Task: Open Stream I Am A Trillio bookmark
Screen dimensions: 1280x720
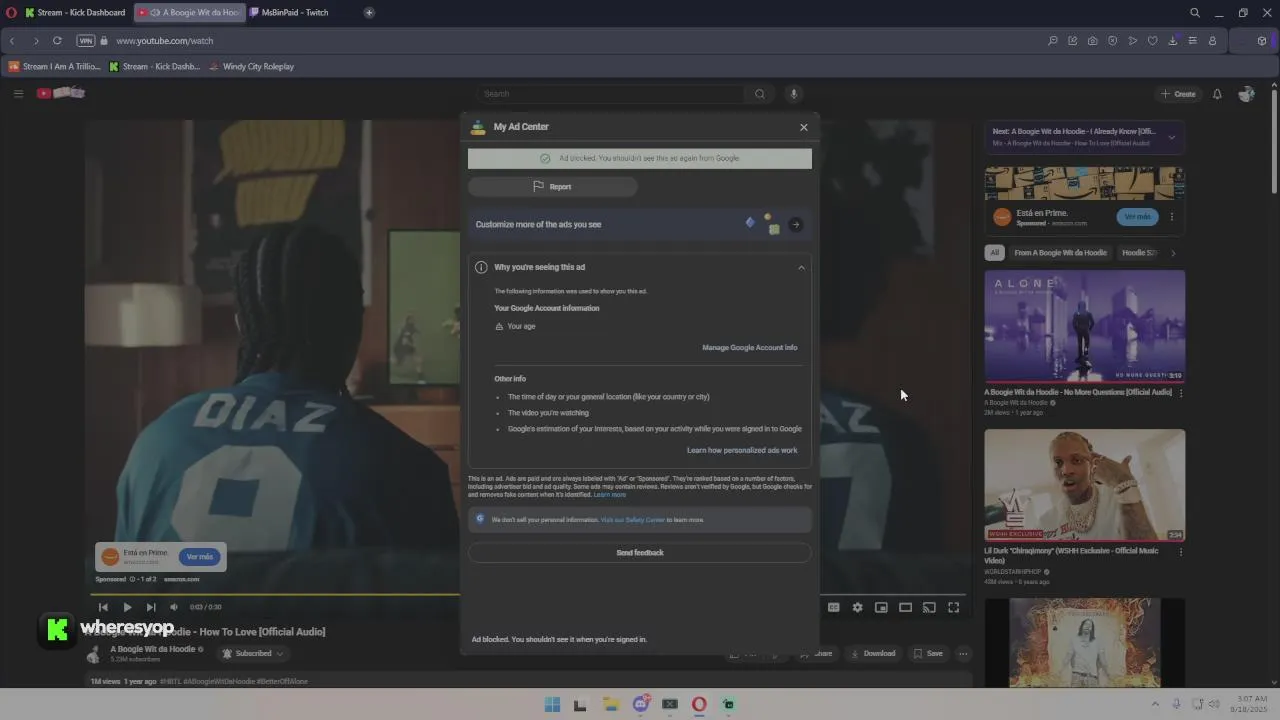Action: pos(54,67)
